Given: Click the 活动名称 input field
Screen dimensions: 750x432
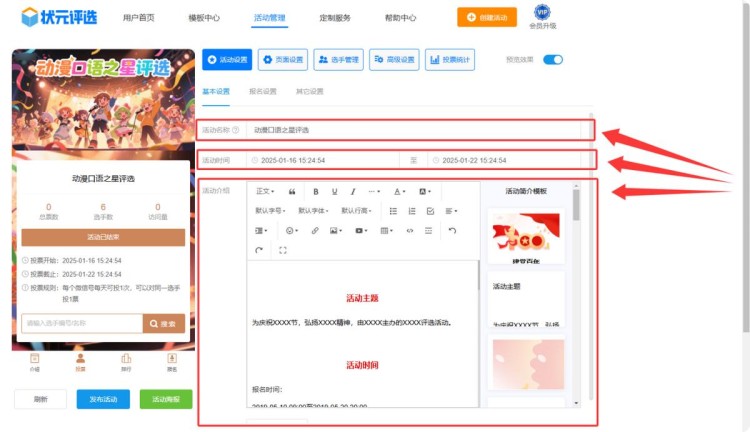Looking at the screenshot, I should pos(418,130).
